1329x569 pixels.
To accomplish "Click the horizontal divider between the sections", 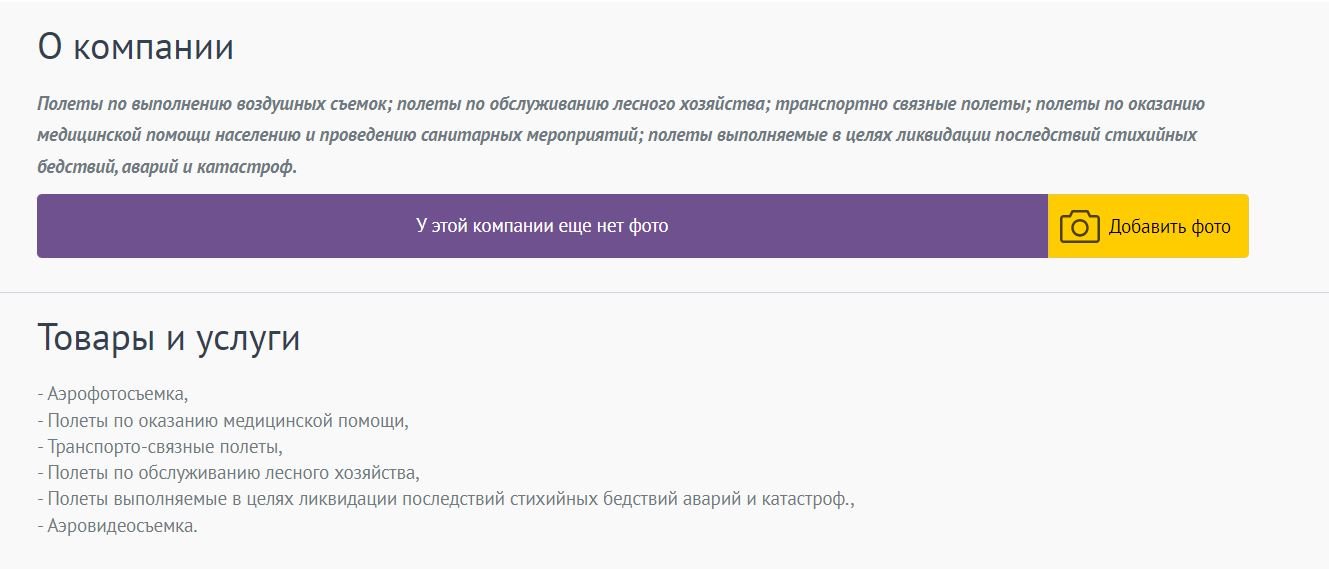I will [664, 292].
